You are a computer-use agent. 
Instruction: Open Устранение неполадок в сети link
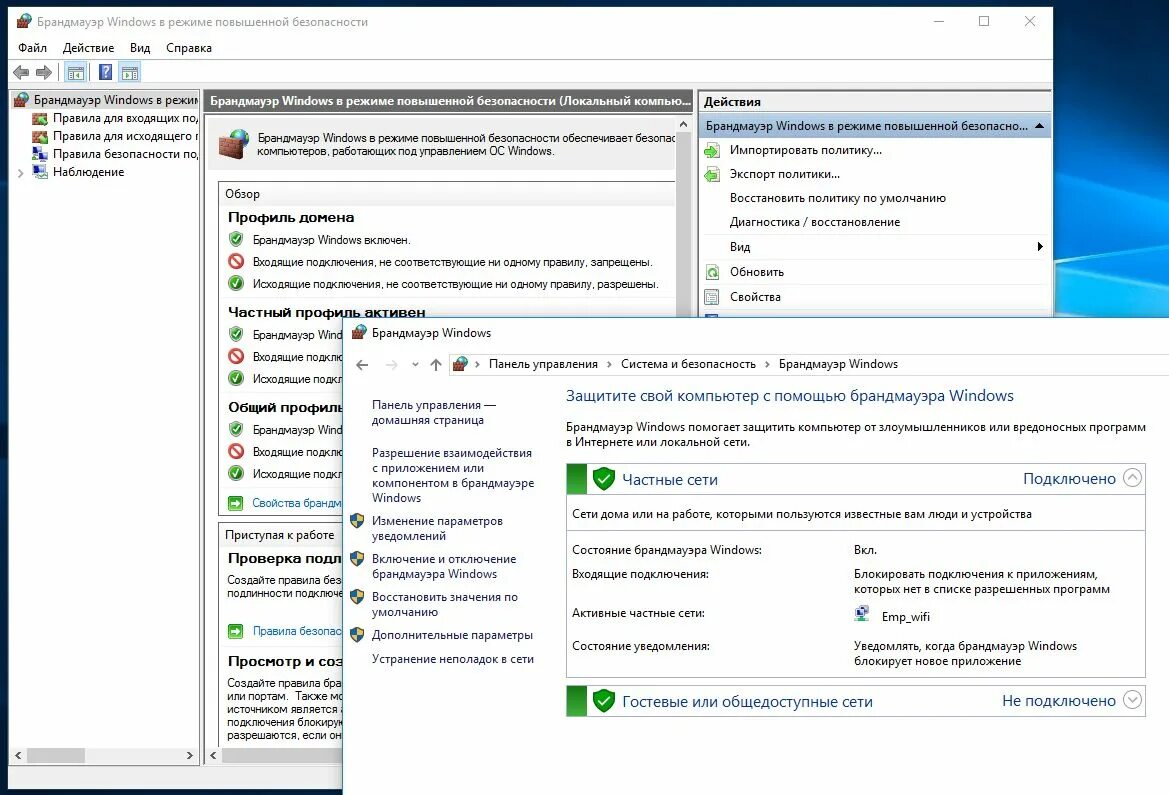[x=453, y=659]
